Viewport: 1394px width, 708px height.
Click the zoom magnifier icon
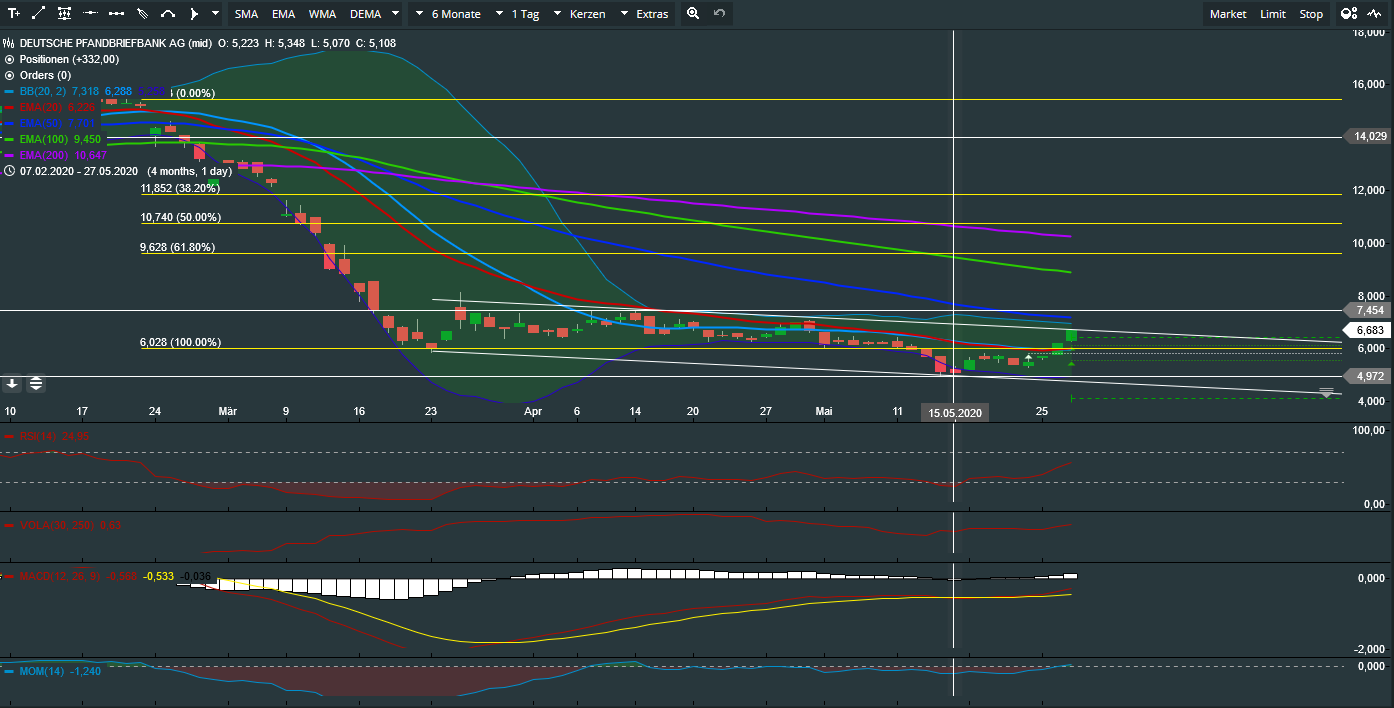(x=693, y=14)
